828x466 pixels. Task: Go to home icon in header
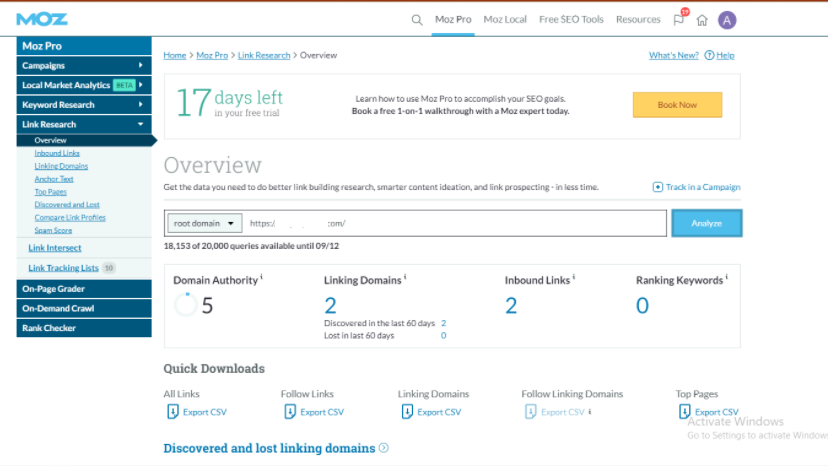tap(702, 20)
